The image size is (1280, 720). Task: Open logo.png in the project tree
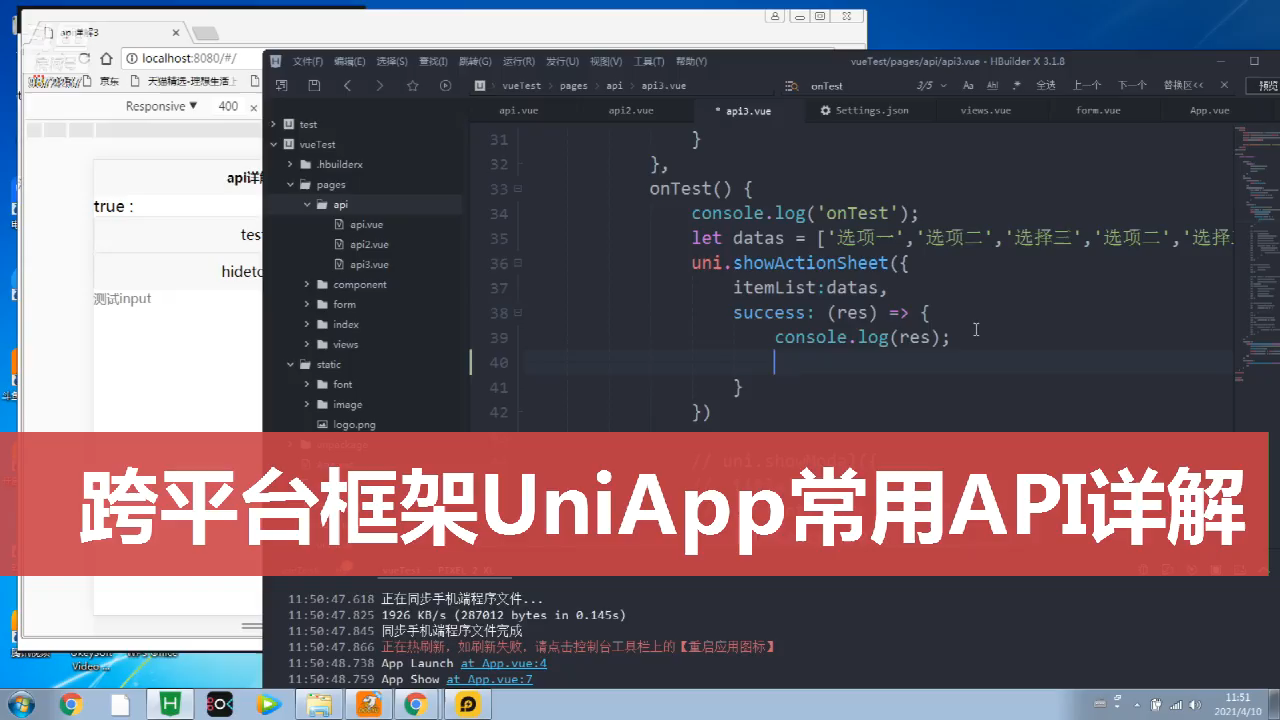(x=355, y=424)
